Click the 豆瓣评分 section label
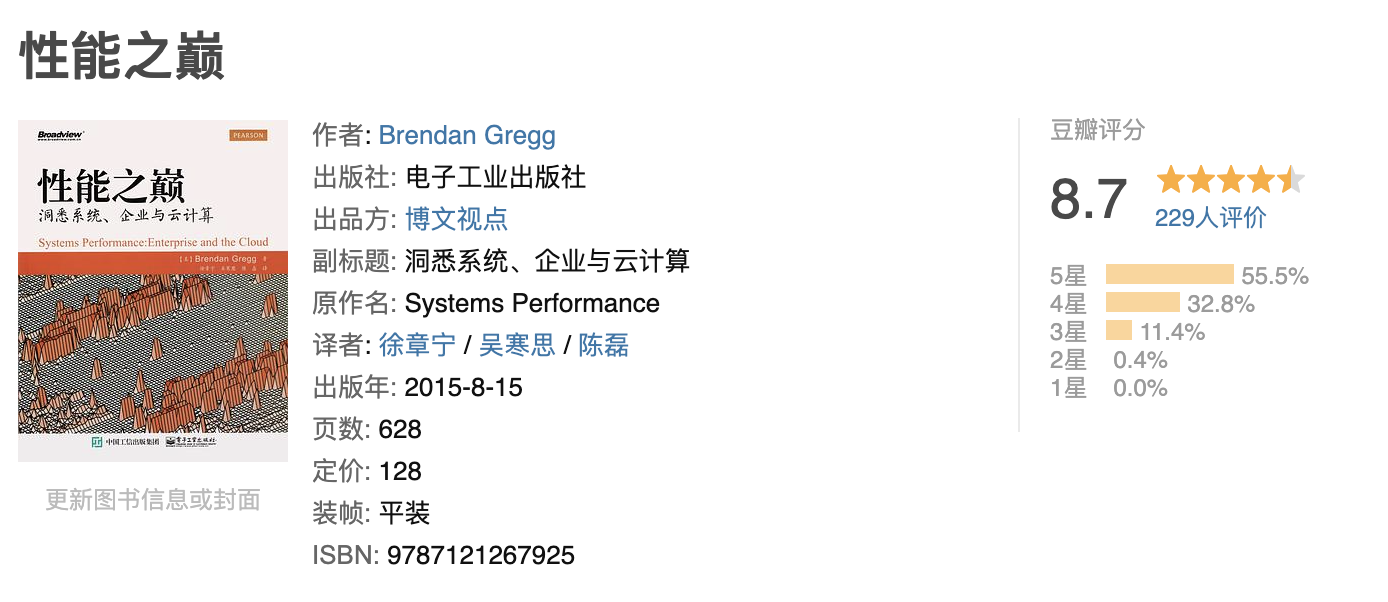Image resolution: width=1388 pixels, height=602 pixels. [1097, 130]
